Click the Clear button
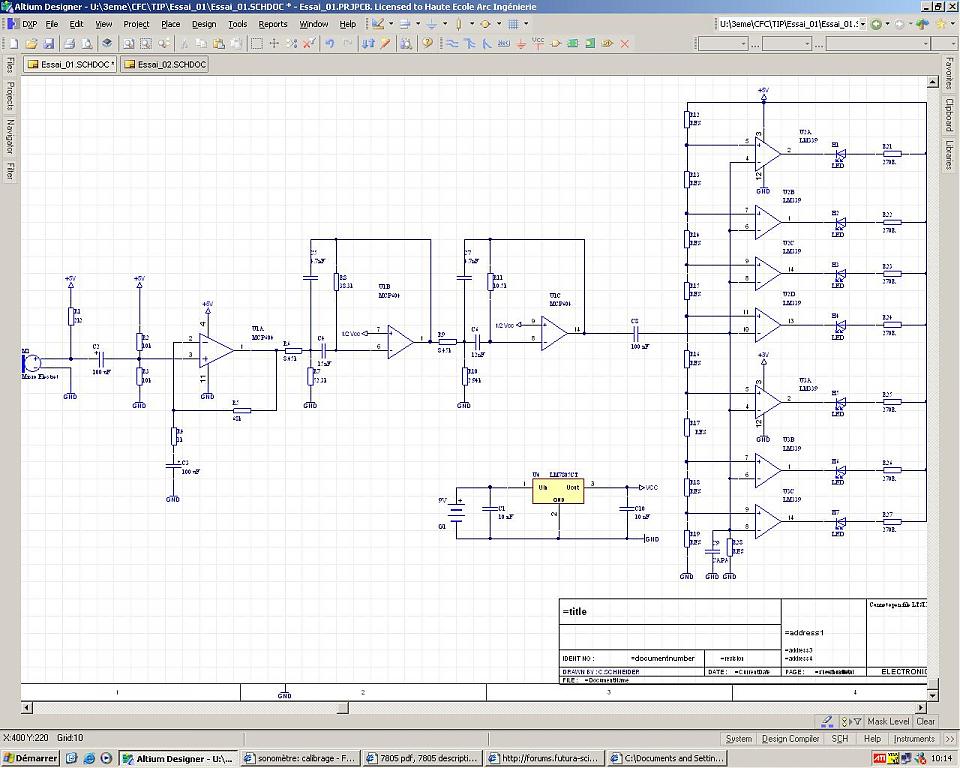Viewport: 960px width, 768px height. (x=926, y=721)
